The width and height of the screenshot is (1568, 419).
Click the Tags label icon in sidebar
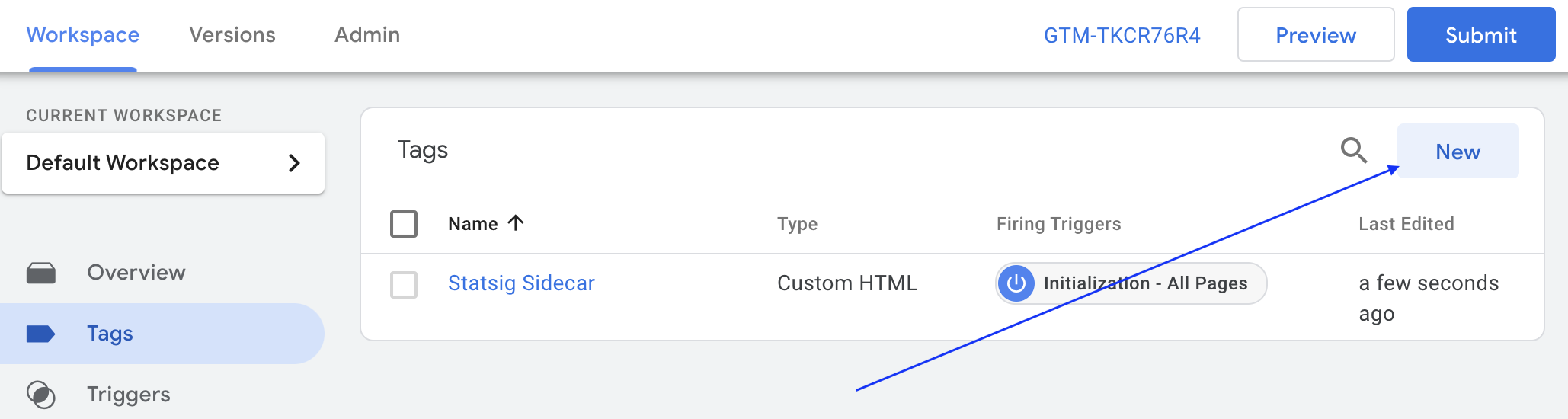coord(40,334)
